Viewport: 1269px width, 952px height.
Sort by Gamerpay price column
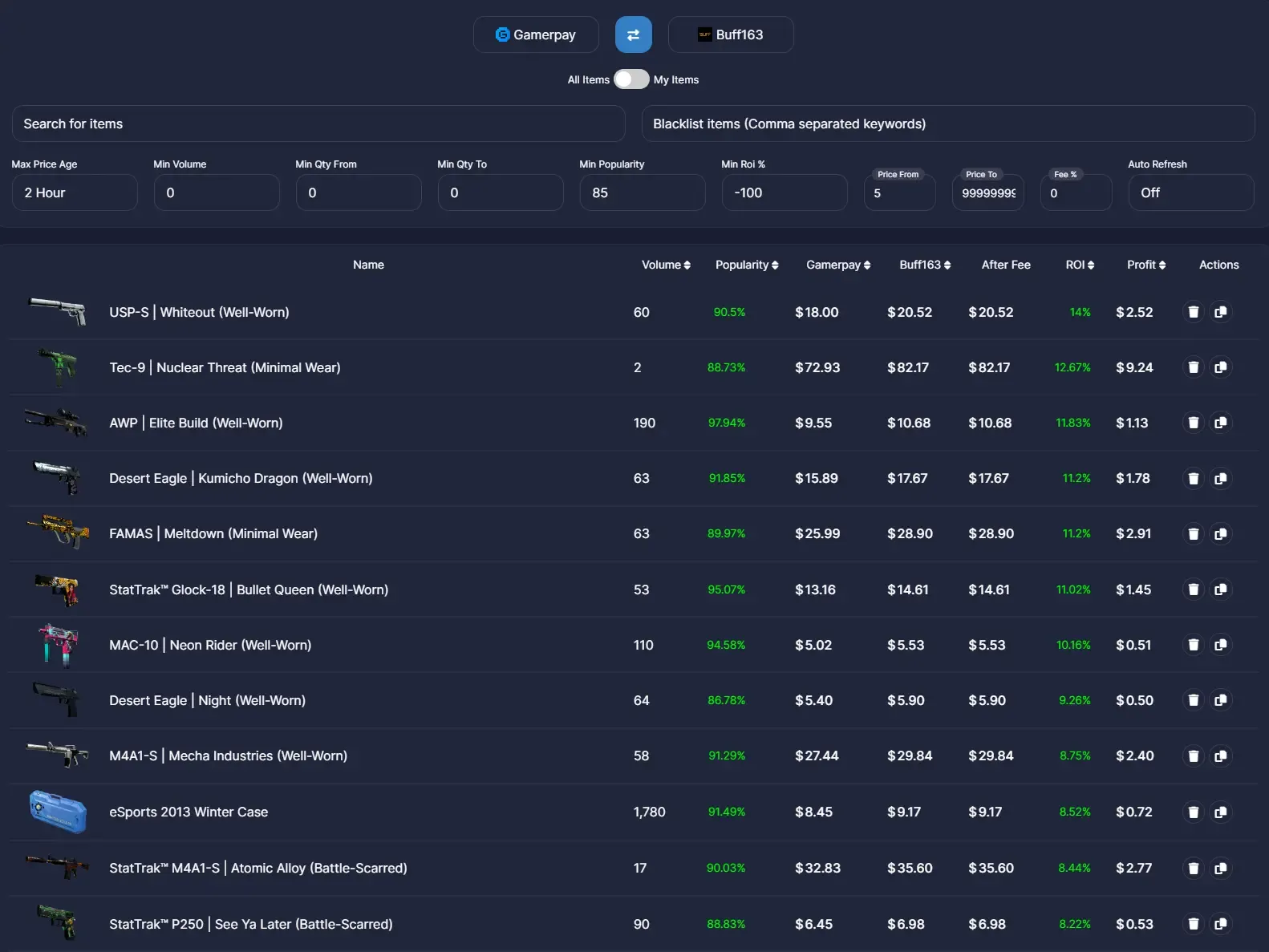click(838, 265)
